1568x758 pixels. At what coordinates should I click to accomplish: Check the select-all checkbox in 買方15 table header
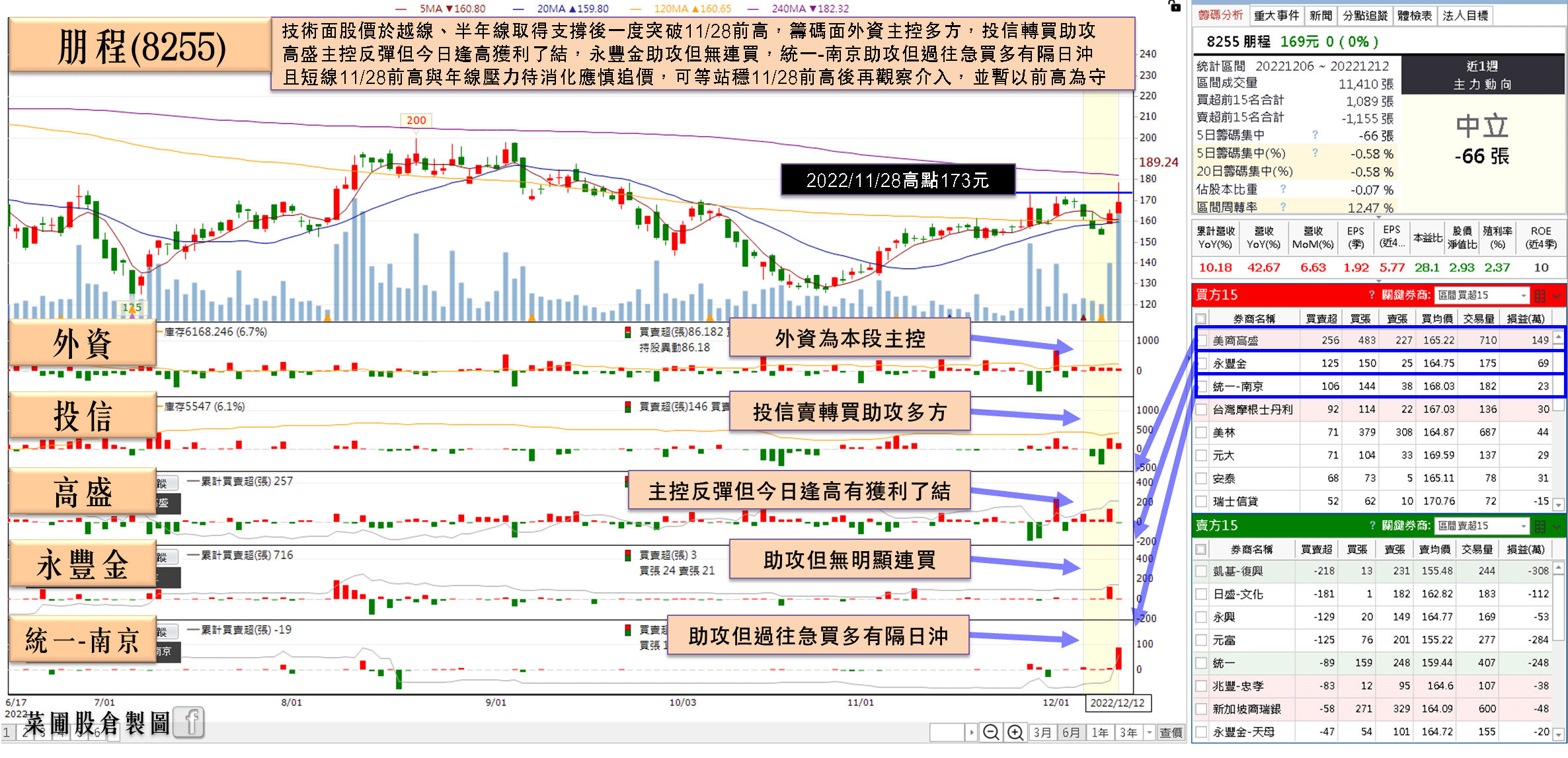coord(1201,319)
